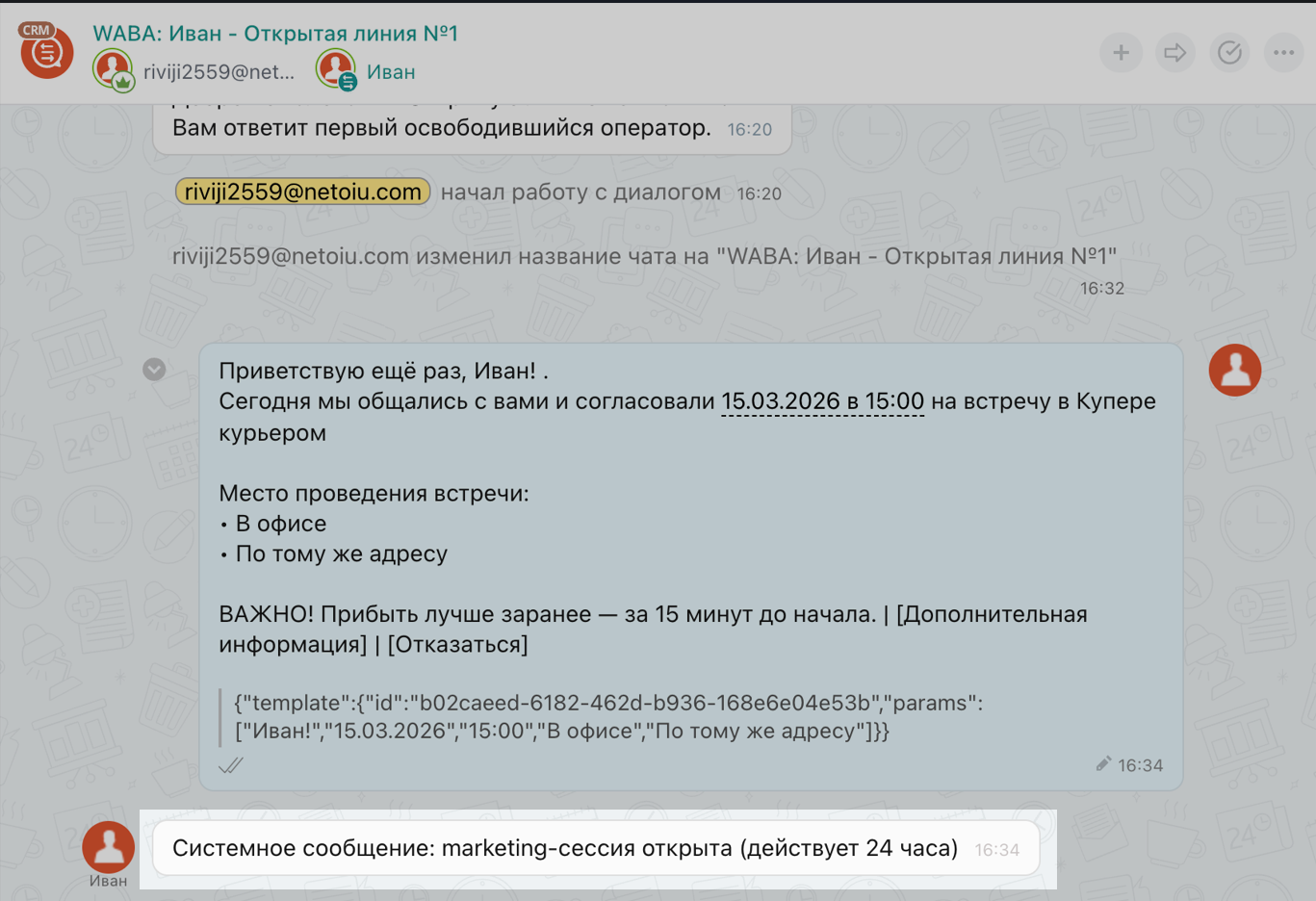Expand message menu chevron beside greeting message
This screenshot has height=901, width=1316.
154,370
